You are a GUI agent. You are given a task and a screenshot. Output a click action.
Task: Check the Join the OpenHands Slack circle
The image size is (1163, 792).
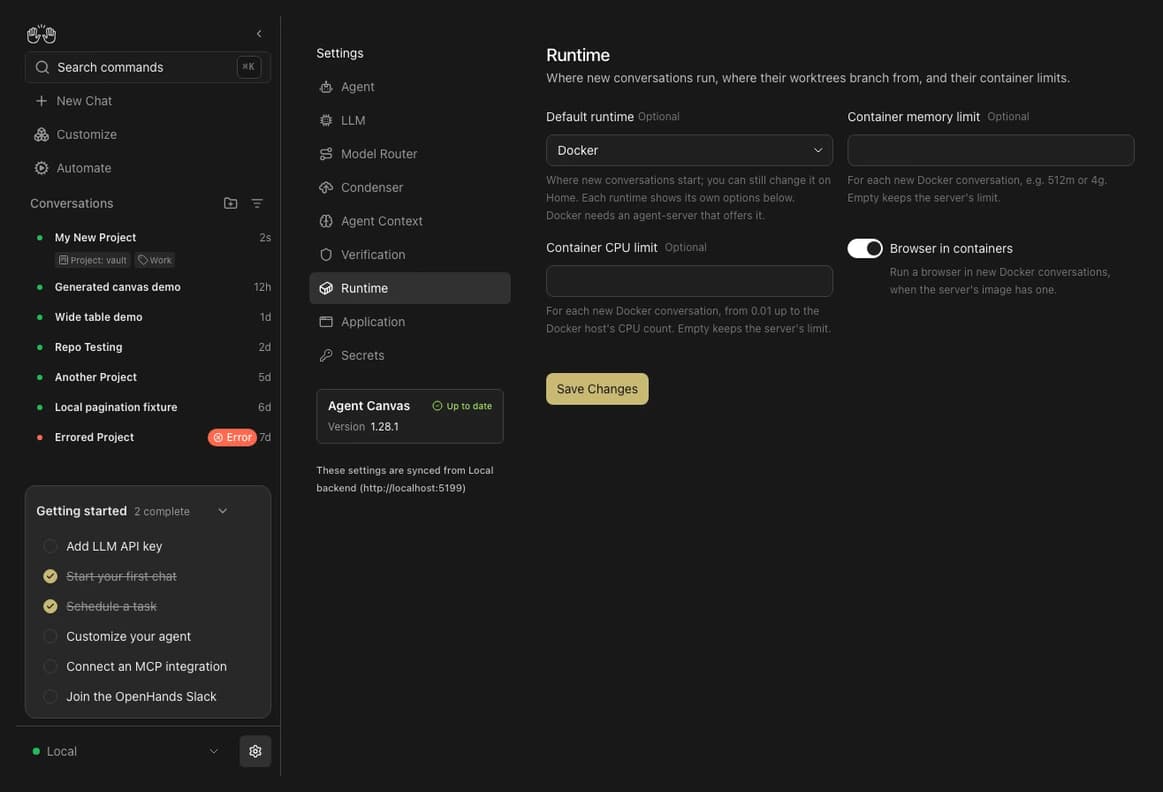click(x=50, y=696)
